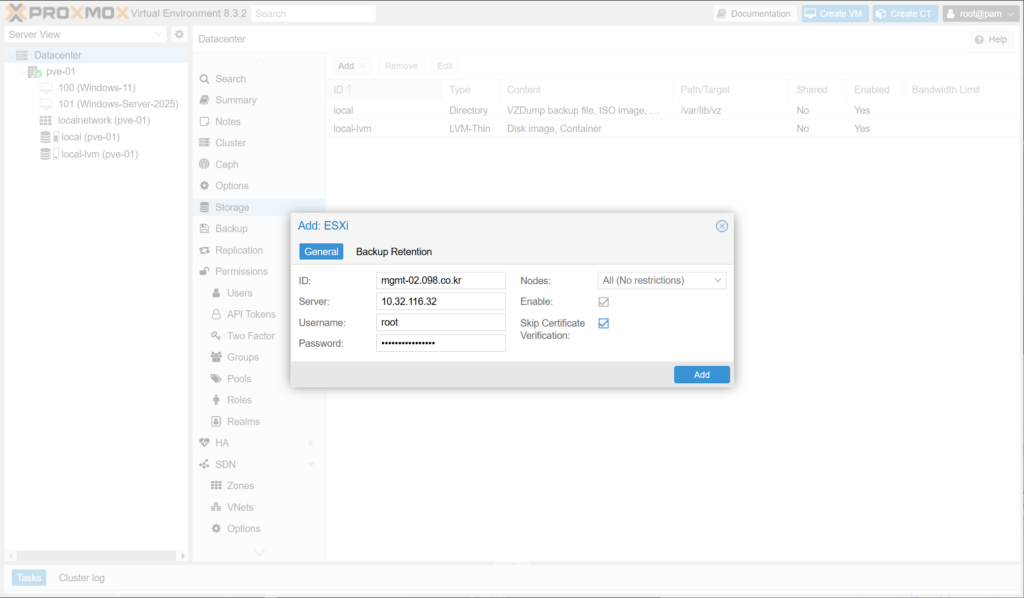Open the Documentation link

[754, 14]
